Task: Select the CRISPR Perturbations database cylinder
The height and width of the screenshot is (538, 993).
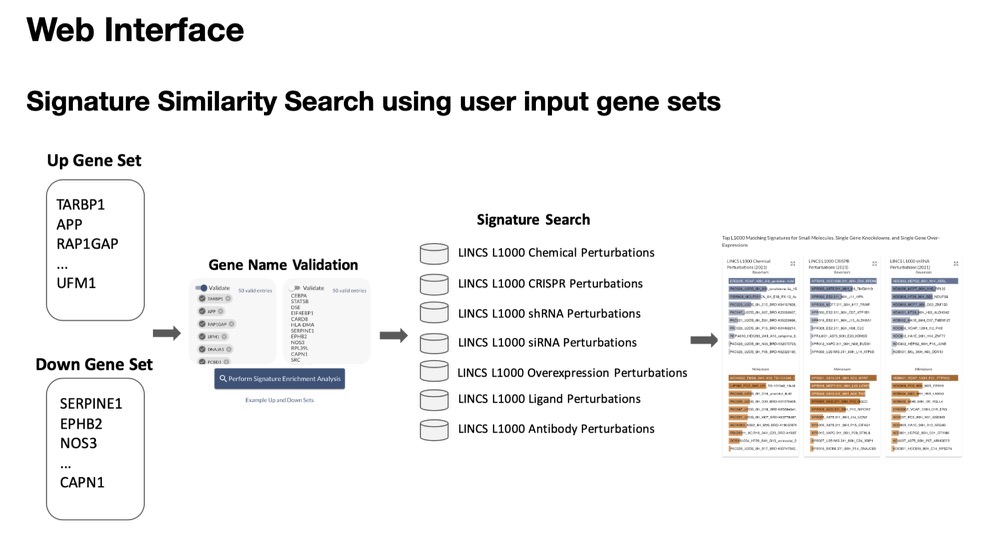Action: [x=434, y=284]
